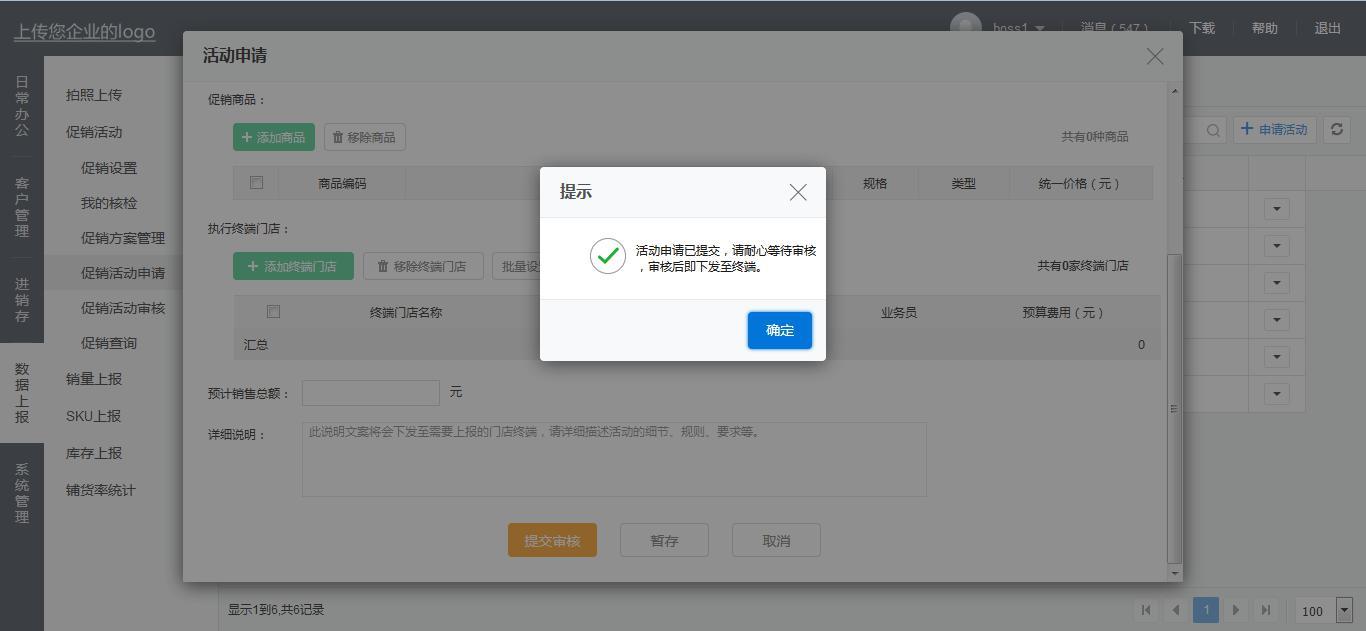Go to the next page arrow
Image resolution: width=1366 pixels, height=631 pixels.
click(x=1236, y=610)
